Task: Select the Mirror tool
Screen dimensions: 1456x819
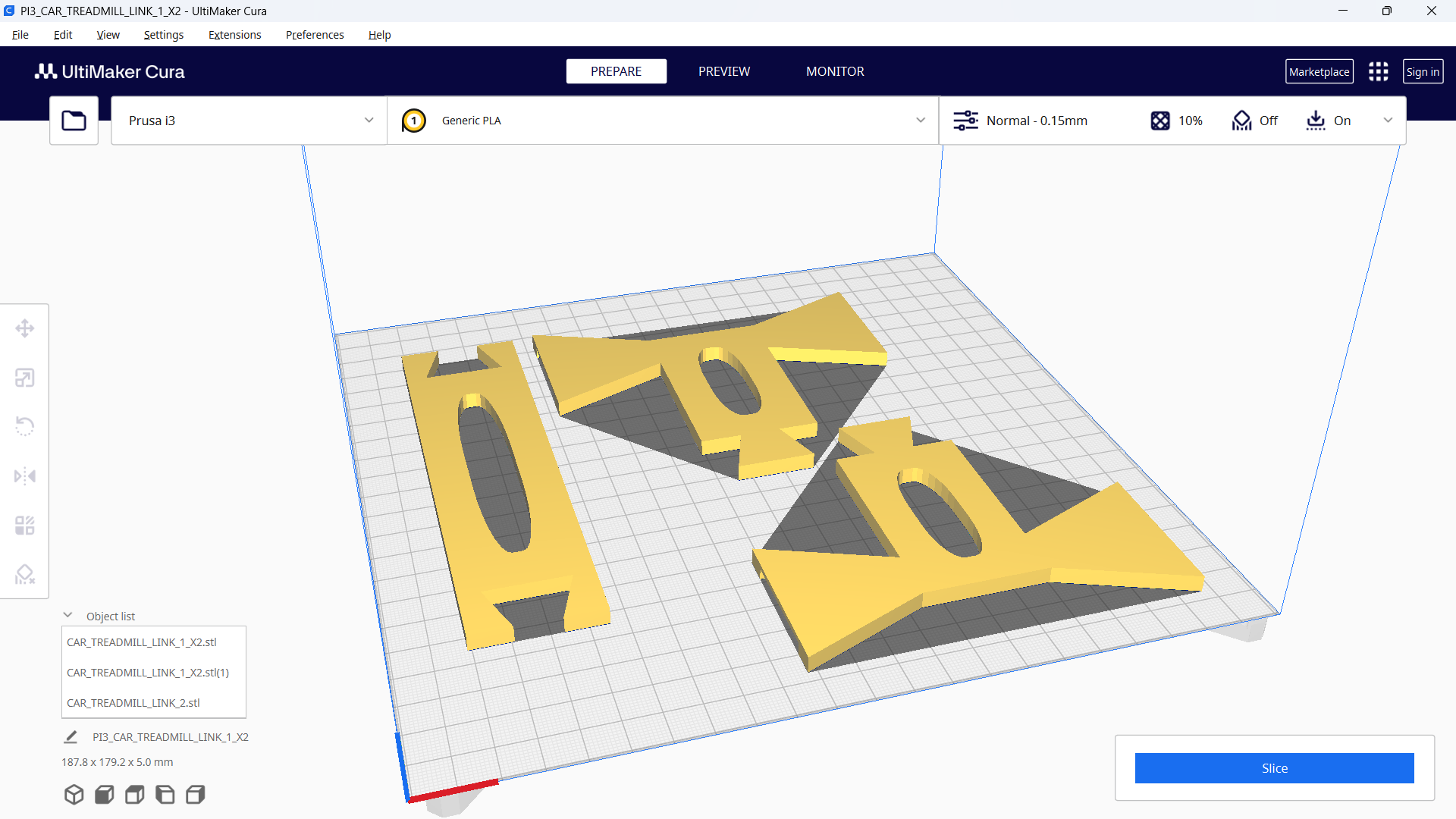Action: (25, 476)
